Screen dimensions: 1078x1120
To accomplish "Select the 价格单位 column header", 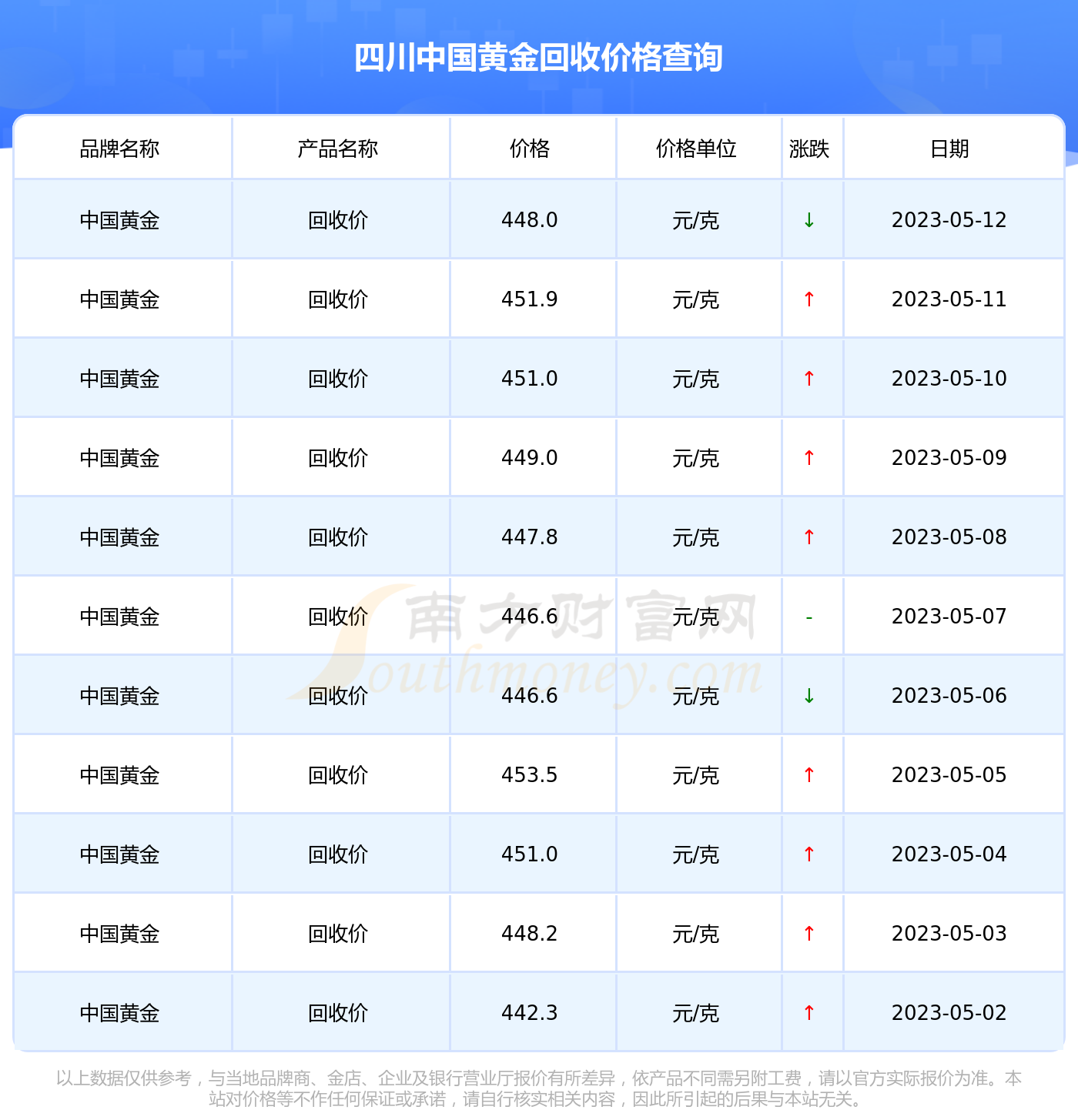I will (x=696, y=149).
